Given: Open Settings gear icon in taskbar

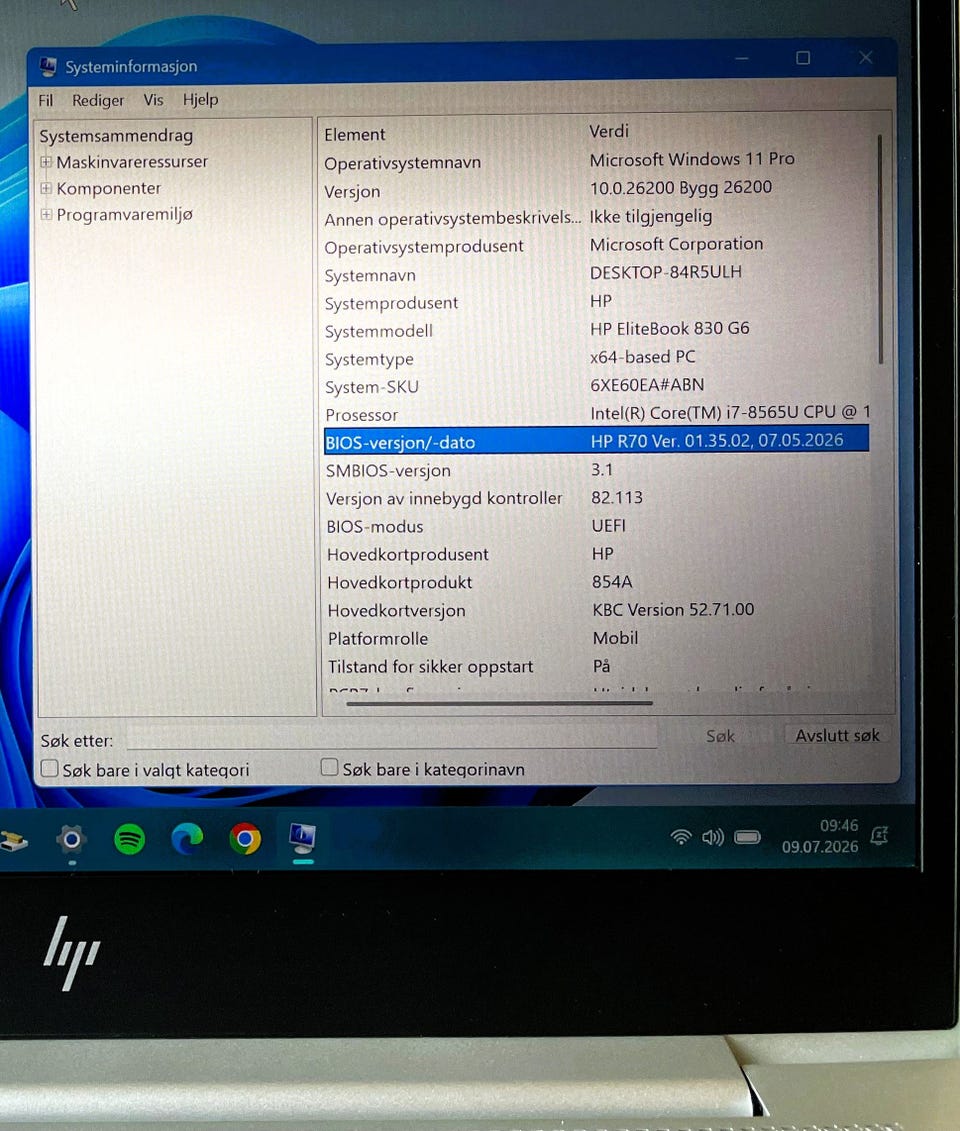Looking at the screenshot, I should pos(71,839).
